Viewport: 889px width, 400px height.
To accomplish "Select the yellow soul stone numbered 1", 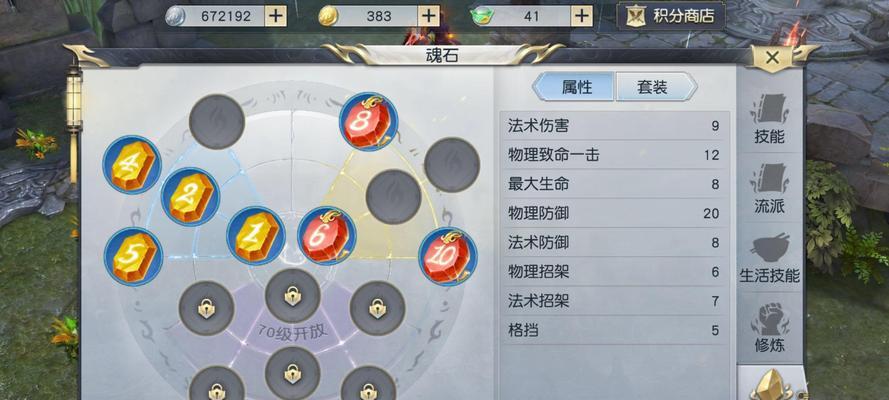I will coord(256,236).
